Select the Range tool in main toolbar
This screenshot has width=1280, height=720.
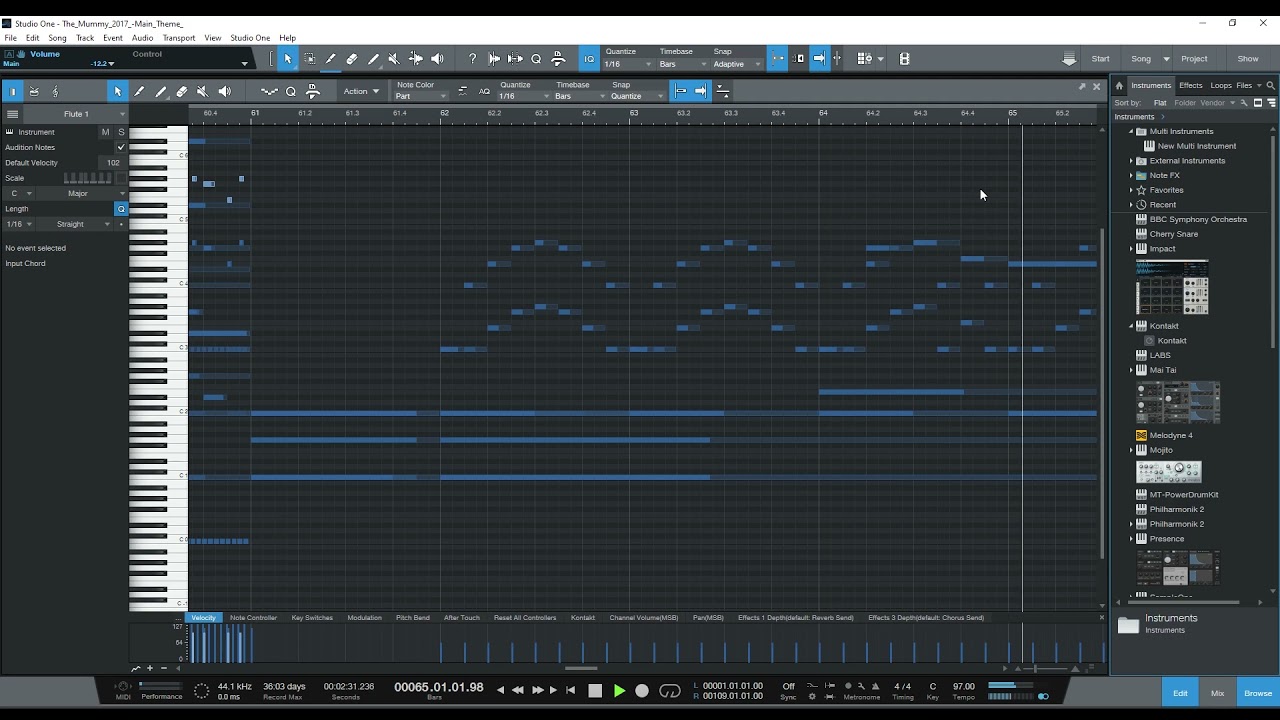pyautogui.click(x=309, y=59)
